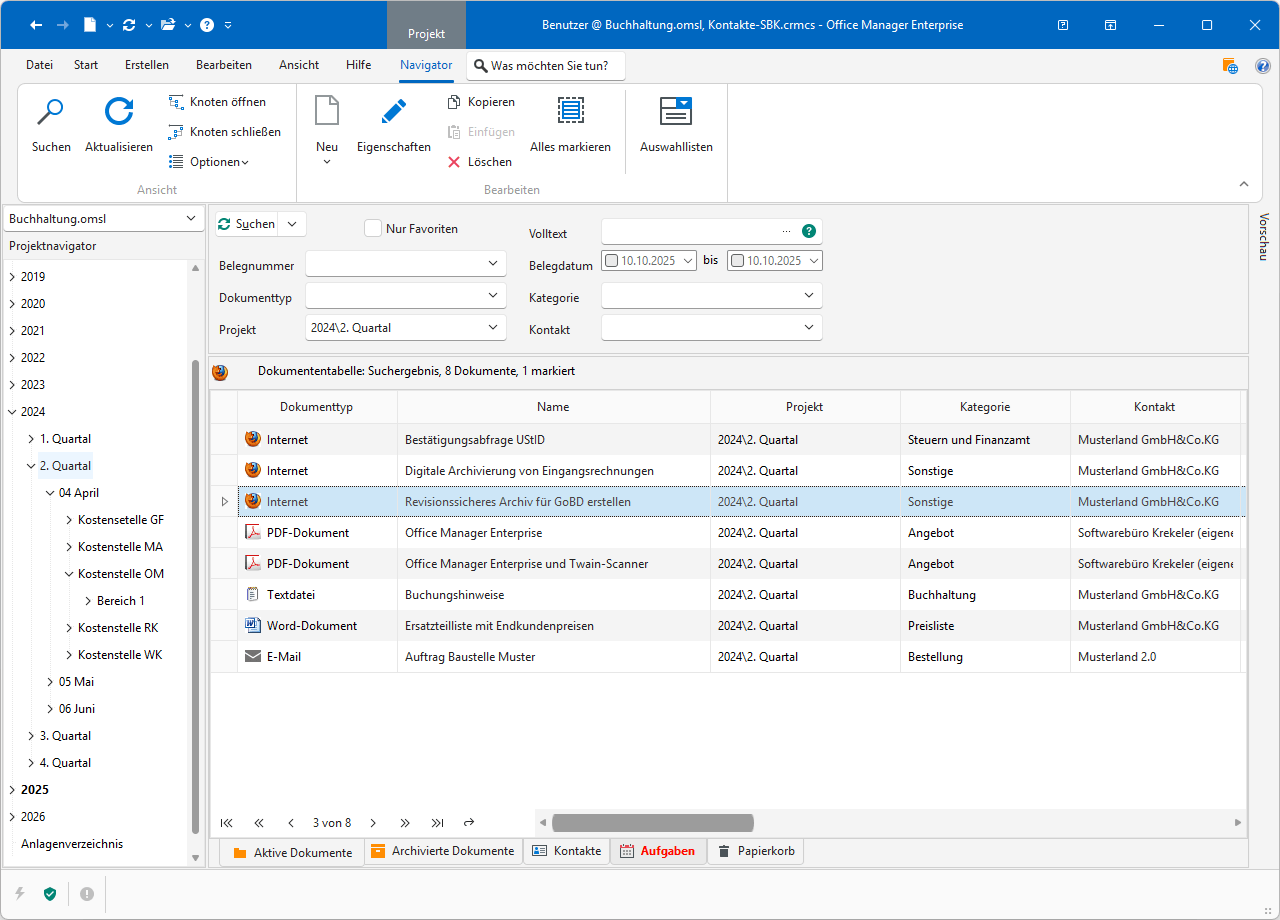This screenshot has width=1280, height=920.
Task: Click the Kopieren icon
Action: point(454,102)
